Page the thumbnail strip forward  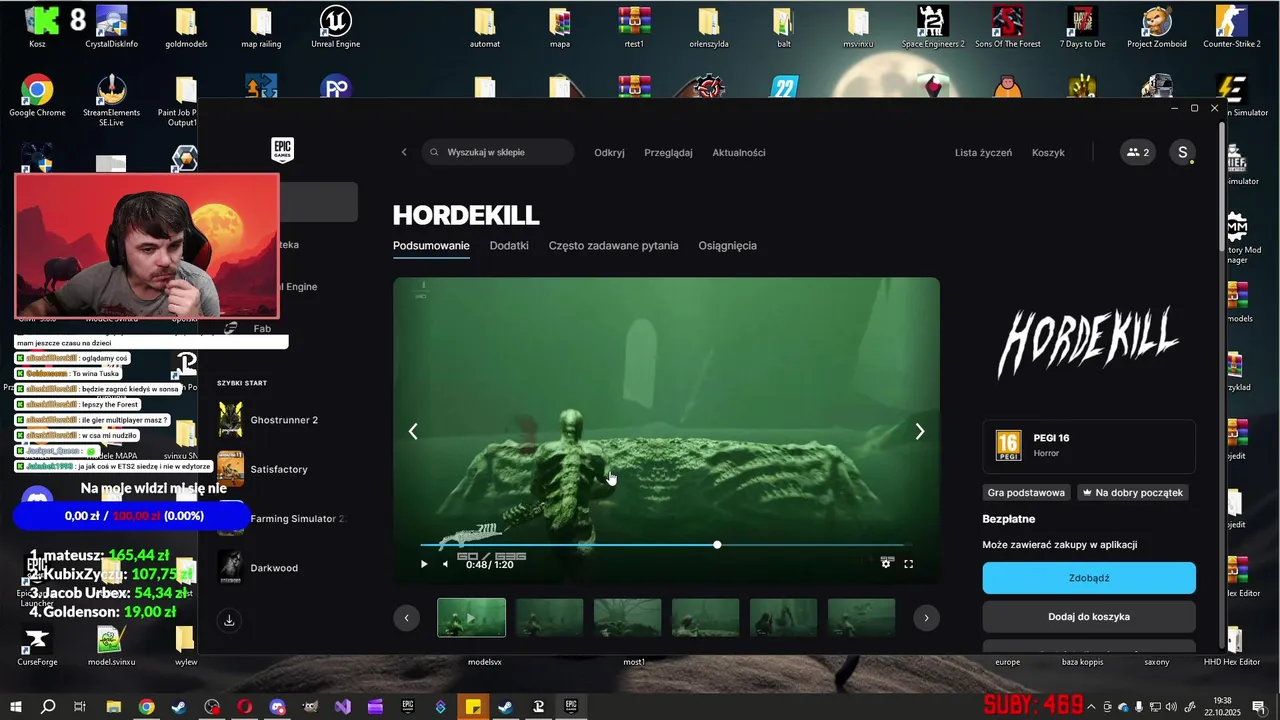[926, 617]
